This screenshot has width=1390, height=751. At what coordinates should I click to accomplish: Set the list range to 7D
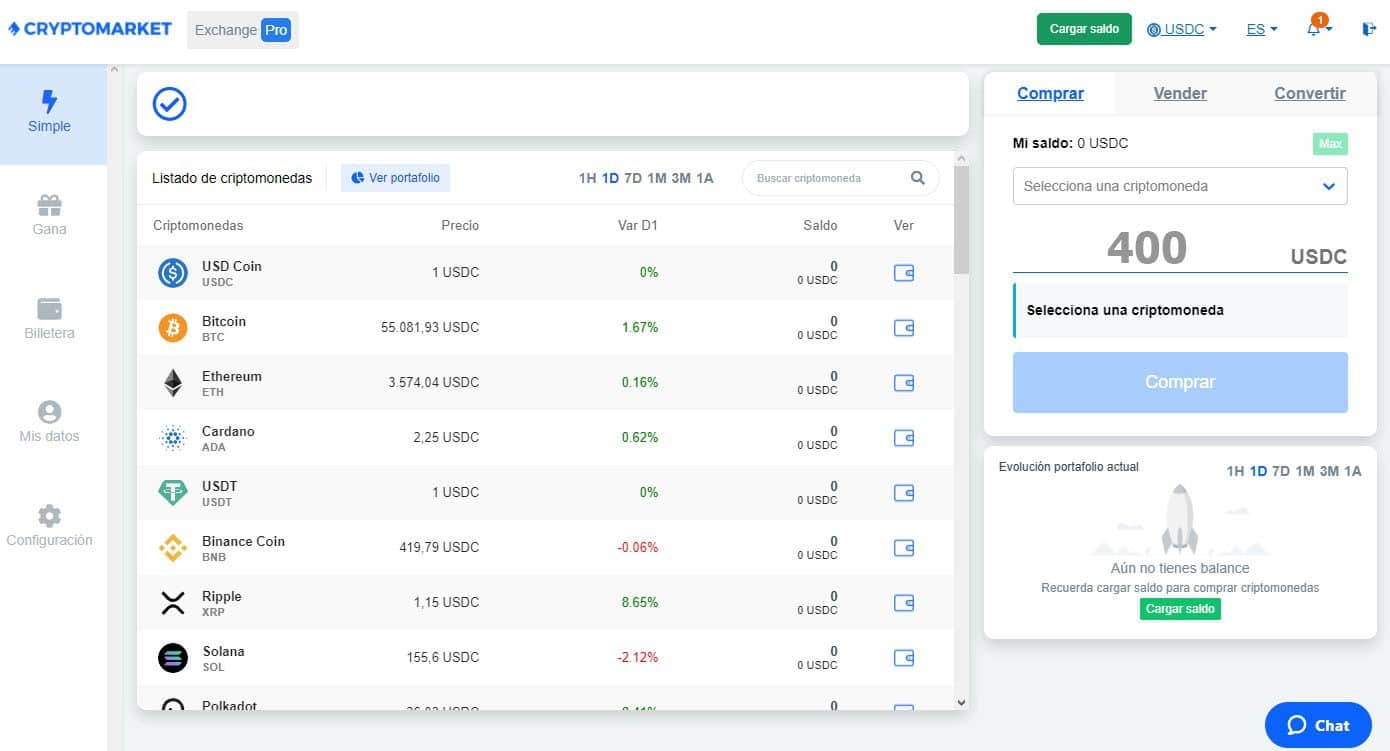pos(633,178)
